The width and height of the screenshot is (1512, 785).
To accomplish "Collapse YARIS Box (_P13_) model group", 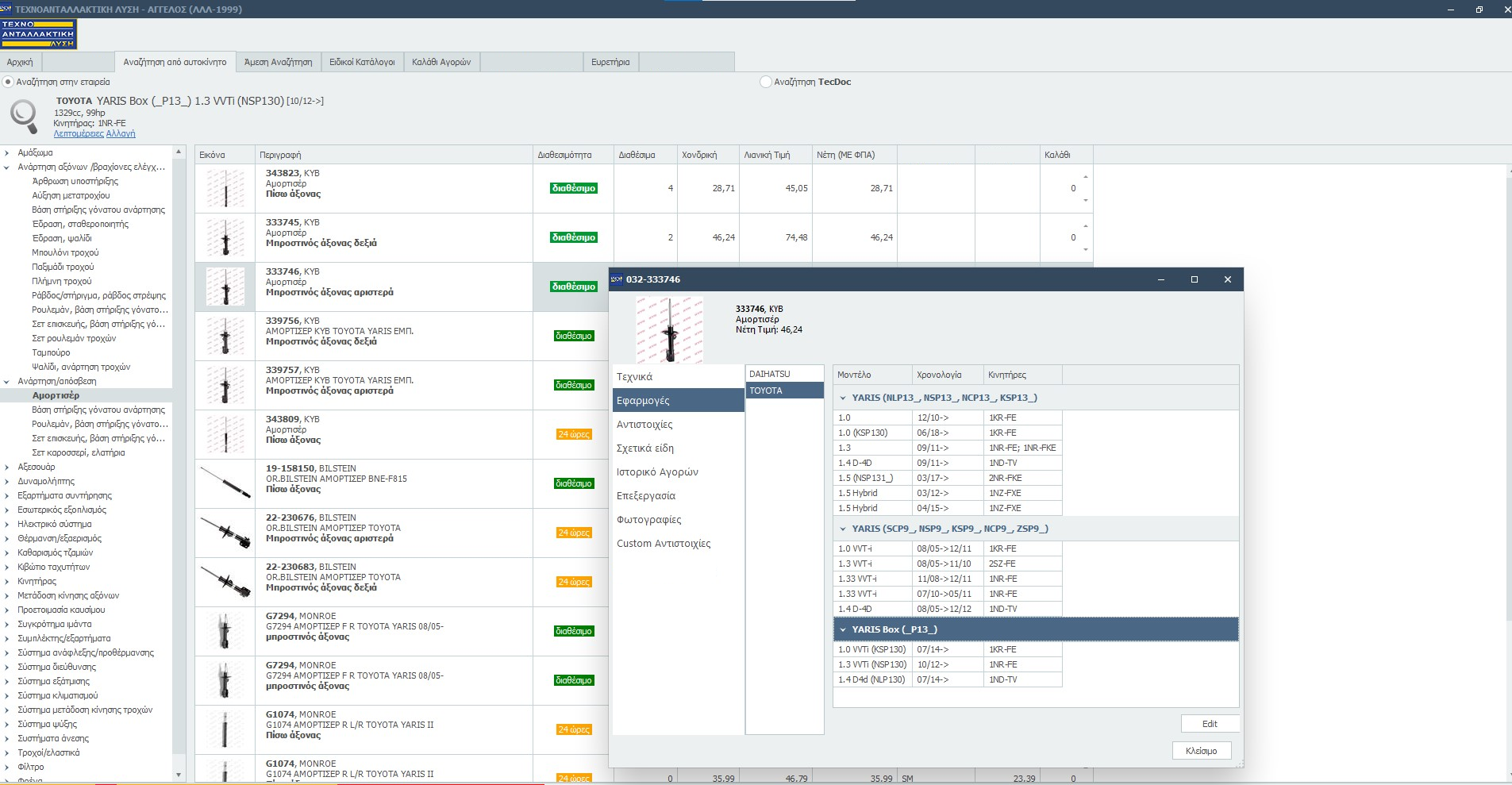I will 843,629.
